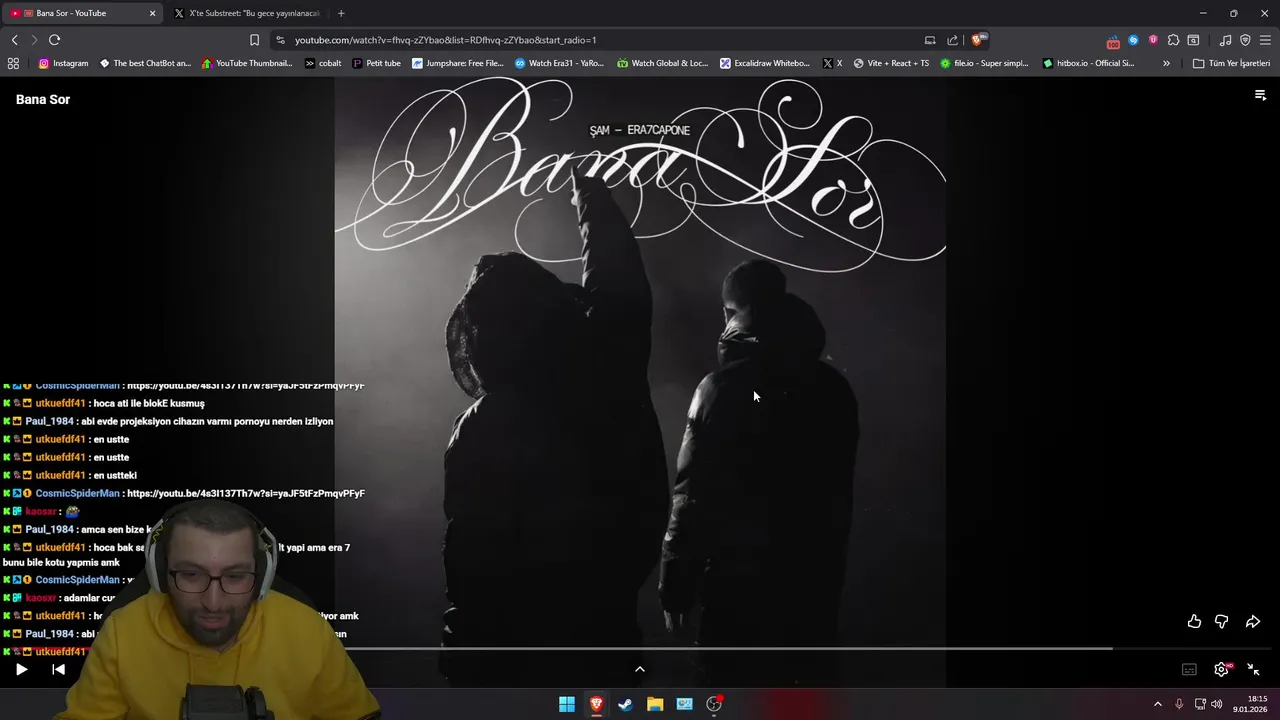Open the cobalt bookmark
Image resolution: width=1280 pixels, height=720 pixels.
click(x=323, y=63)
